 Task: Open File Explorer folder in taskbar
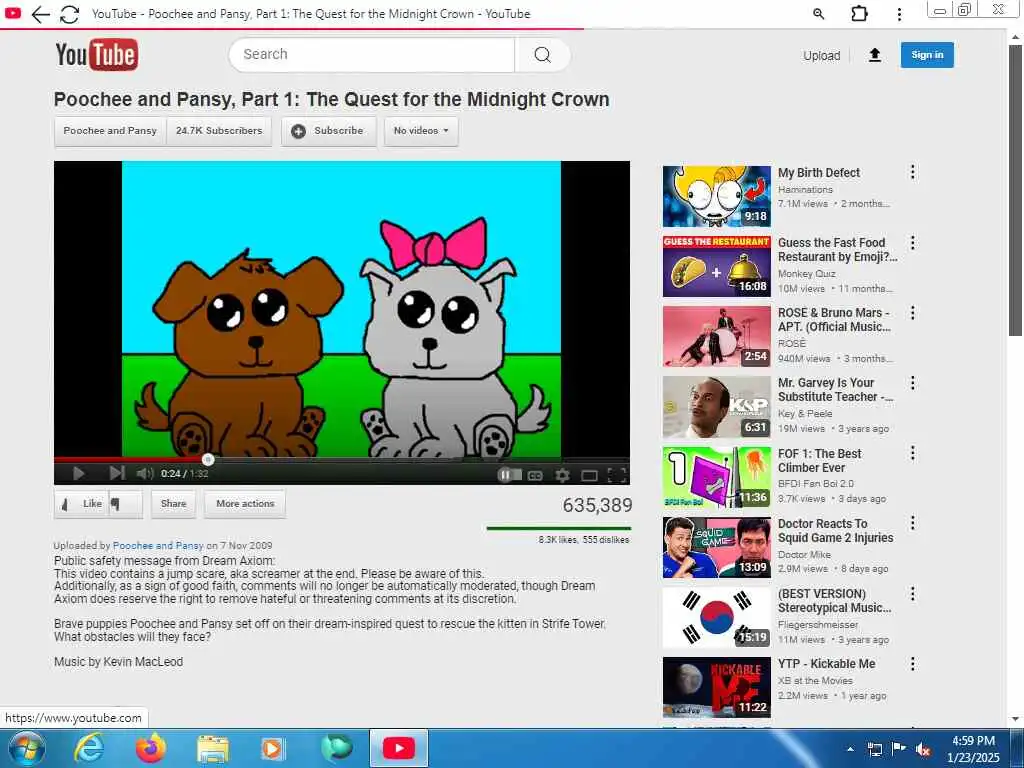tap(213, 750)
